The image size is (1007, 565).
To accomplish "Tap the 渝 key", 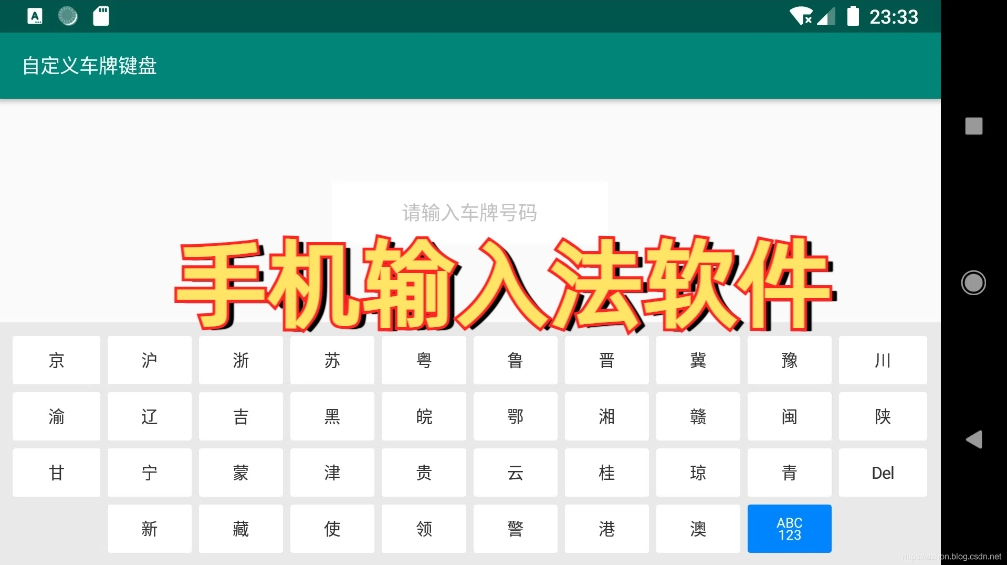I will [x=56, y=416].
